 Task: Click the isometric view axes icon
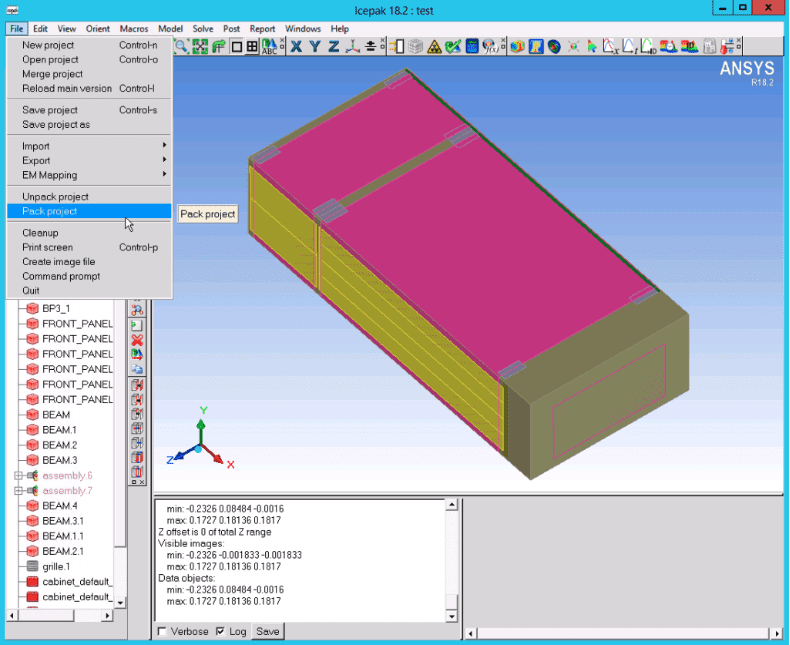tap(352, 47)
